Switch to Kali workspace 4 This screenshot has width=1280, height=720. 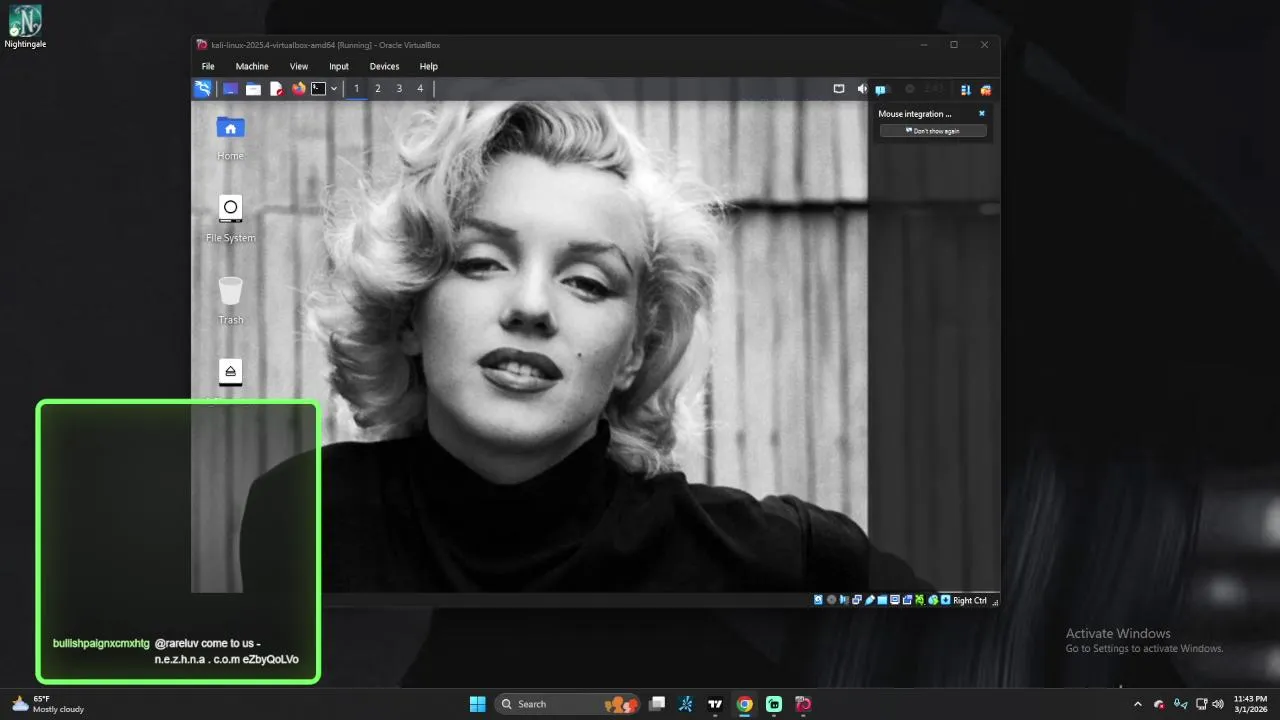pyautogui.click(x=420, y=89)
